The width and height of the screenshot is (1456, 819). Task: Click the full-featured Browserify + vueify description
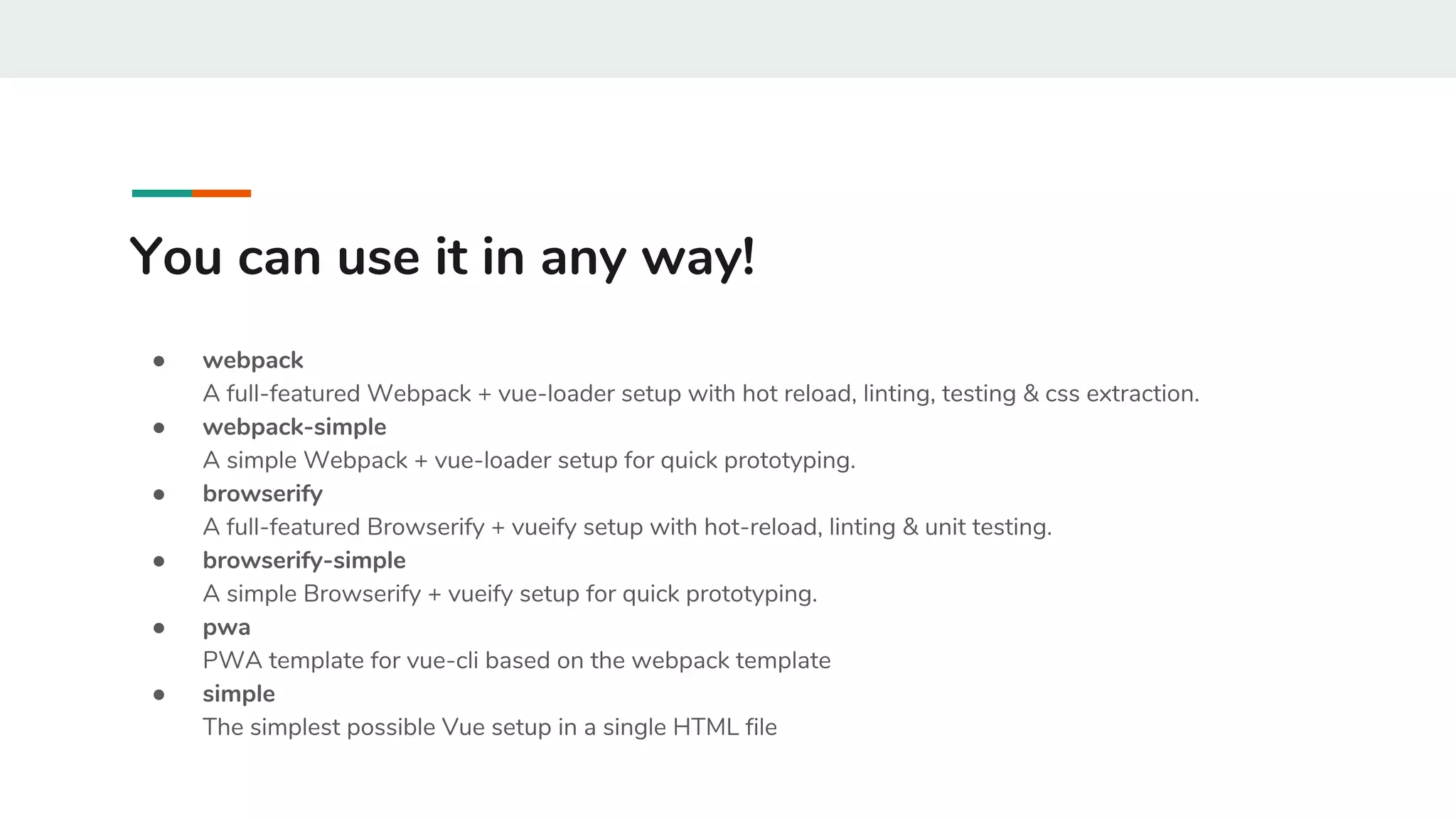627,528
